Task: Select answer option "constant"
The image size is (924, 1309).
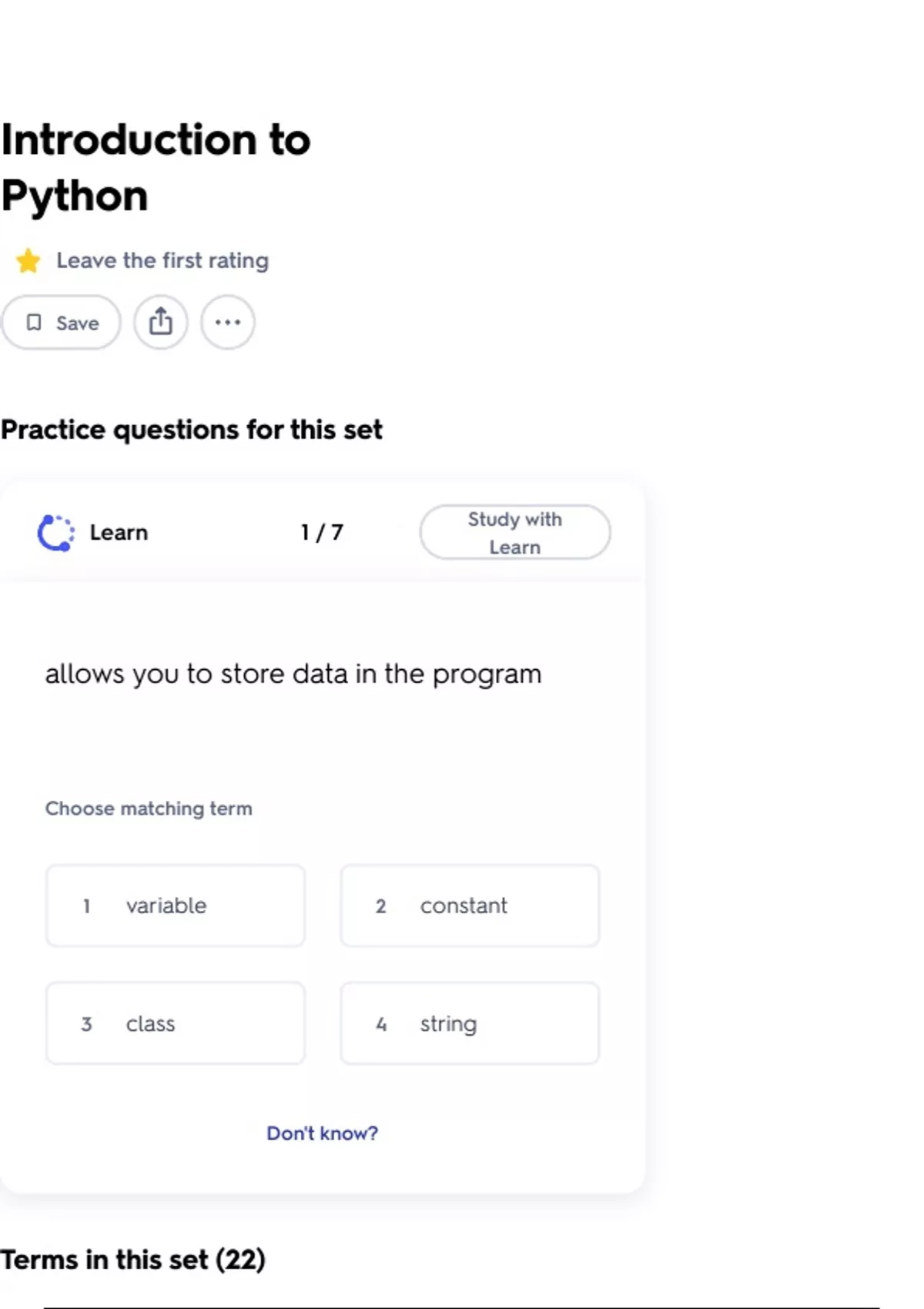Action: click(x=470, y=906)
